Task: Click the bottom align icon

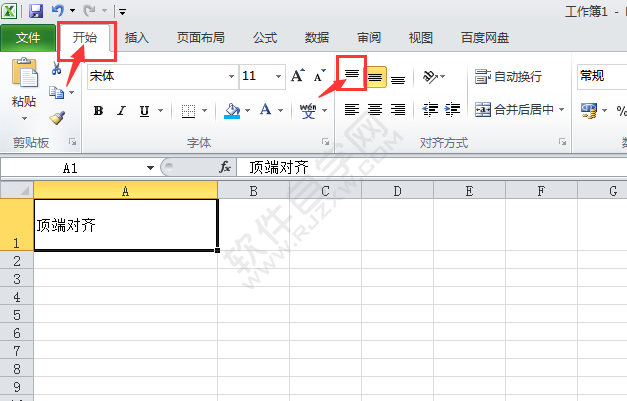Action: (x=398, y=77)
